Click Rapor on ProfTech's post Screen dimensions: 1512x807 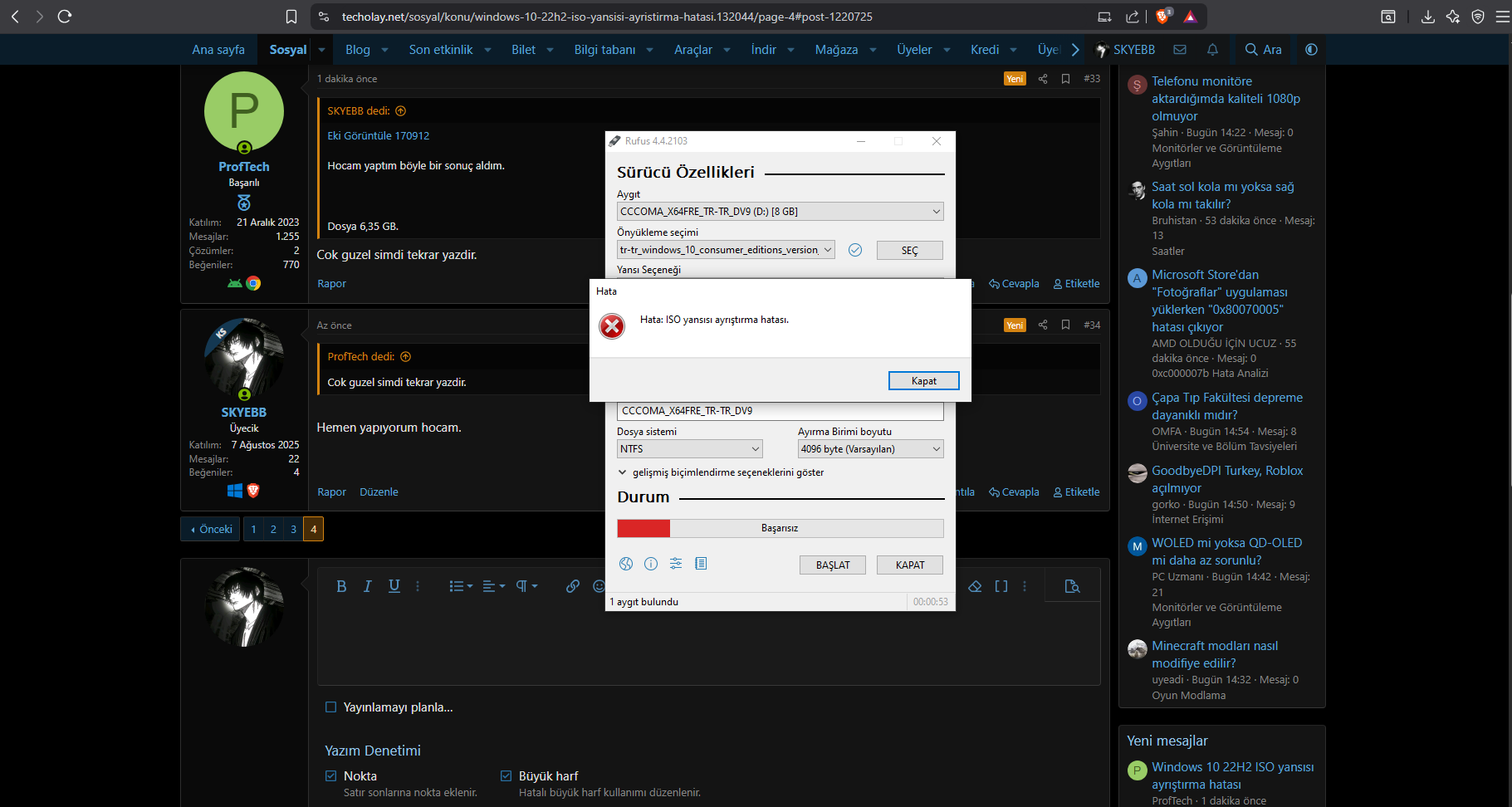331,284
